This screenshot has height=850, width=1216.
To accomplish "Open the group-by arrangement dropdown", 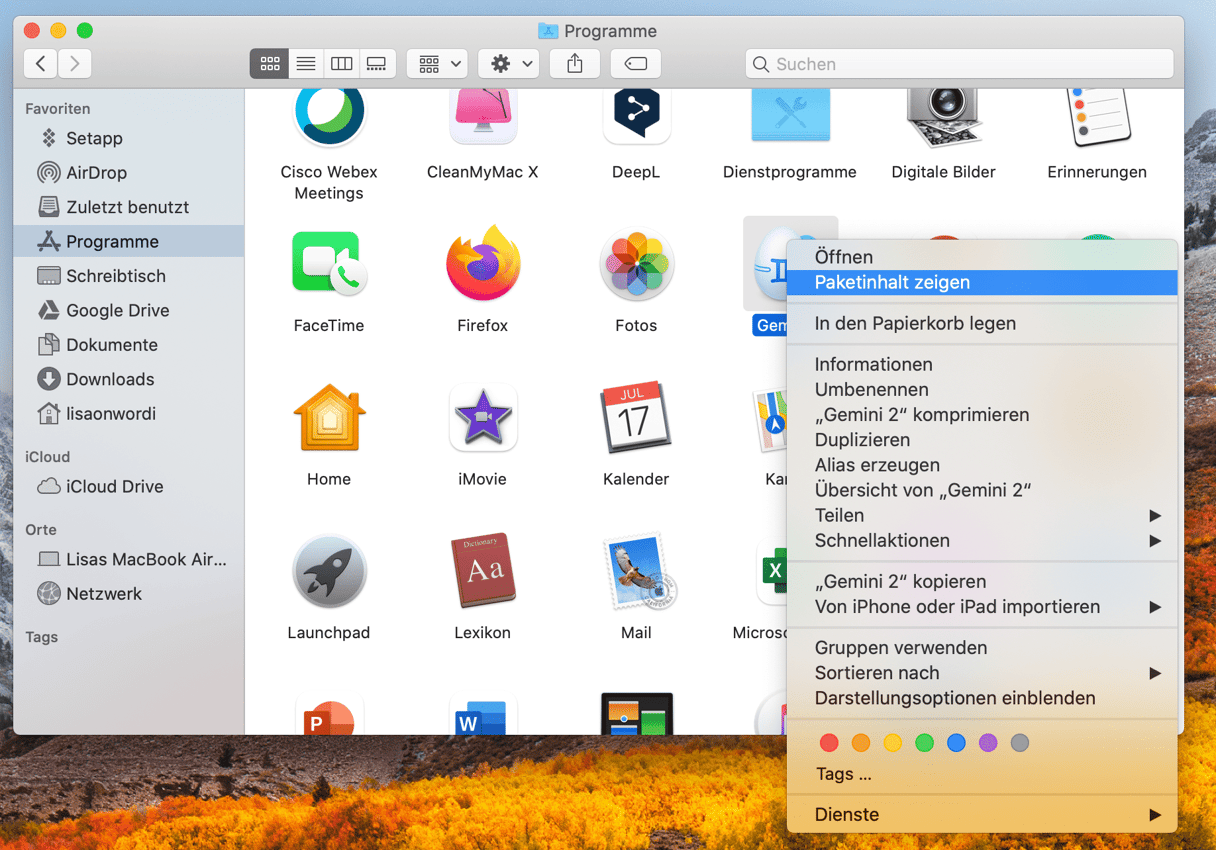I will (437, 64).
